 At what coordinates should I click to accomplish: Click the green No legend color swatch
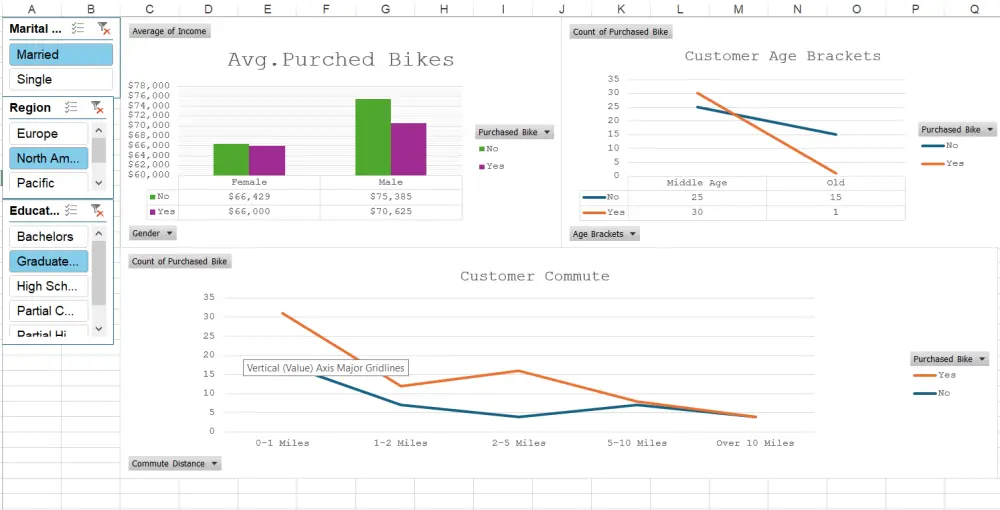(481, 149)
